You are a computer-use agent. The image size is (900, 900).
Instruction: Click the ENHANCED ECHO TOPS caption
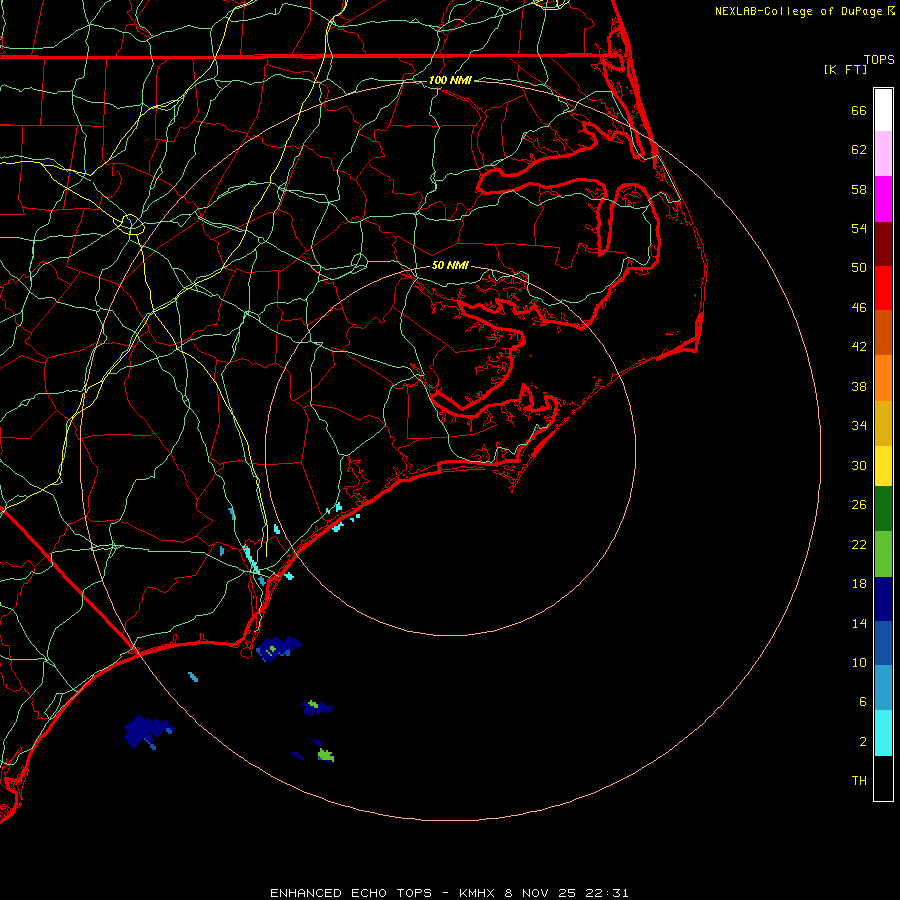point(351,893)
